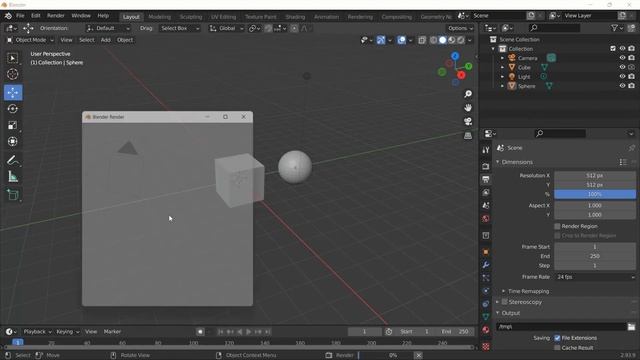The width and height of the screenshot is (640, 360).
Task: Open the Global transform orientation dropdown
Action: 227,29
